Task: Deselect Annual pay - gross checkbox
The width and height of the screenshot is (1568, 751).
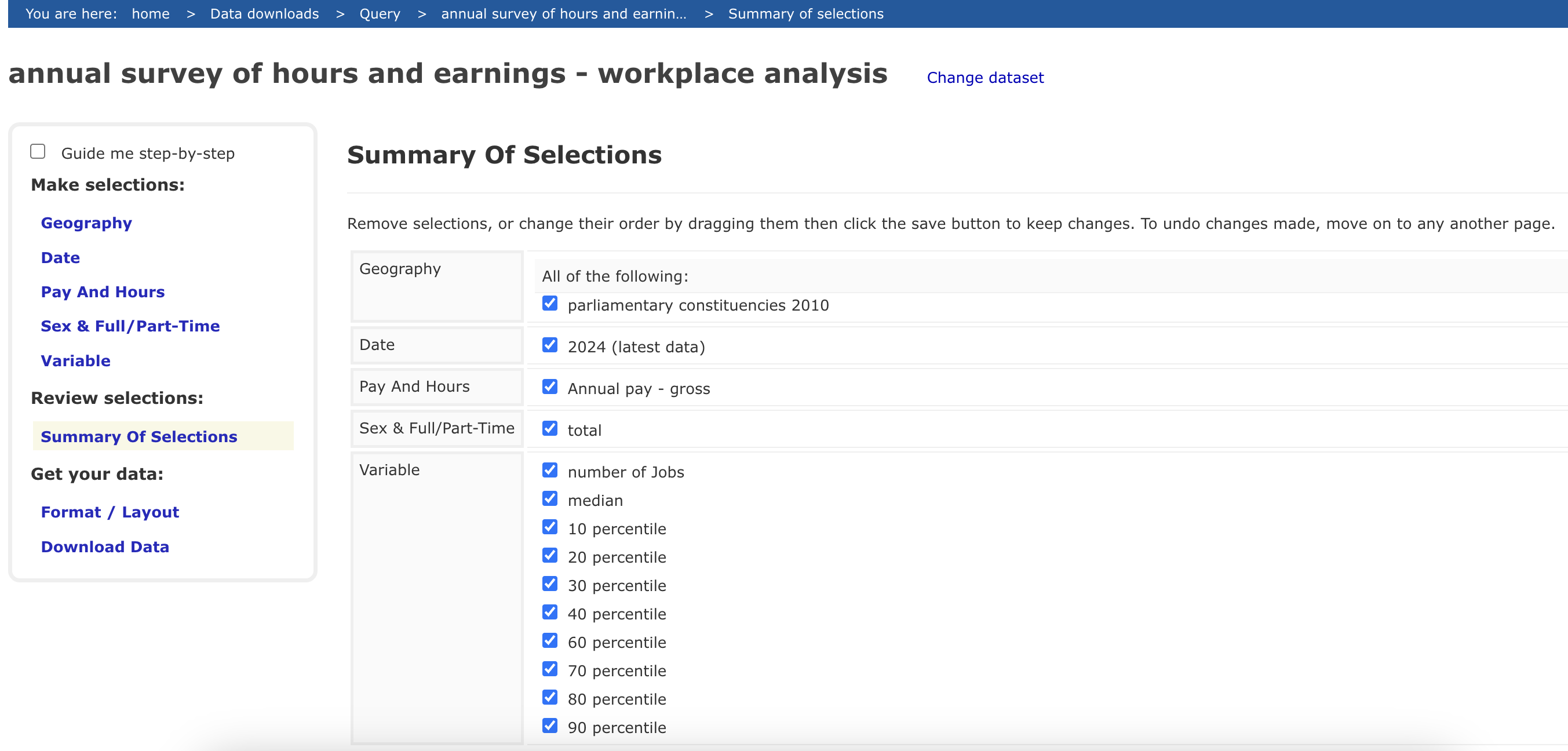Action: pos(550,387)
